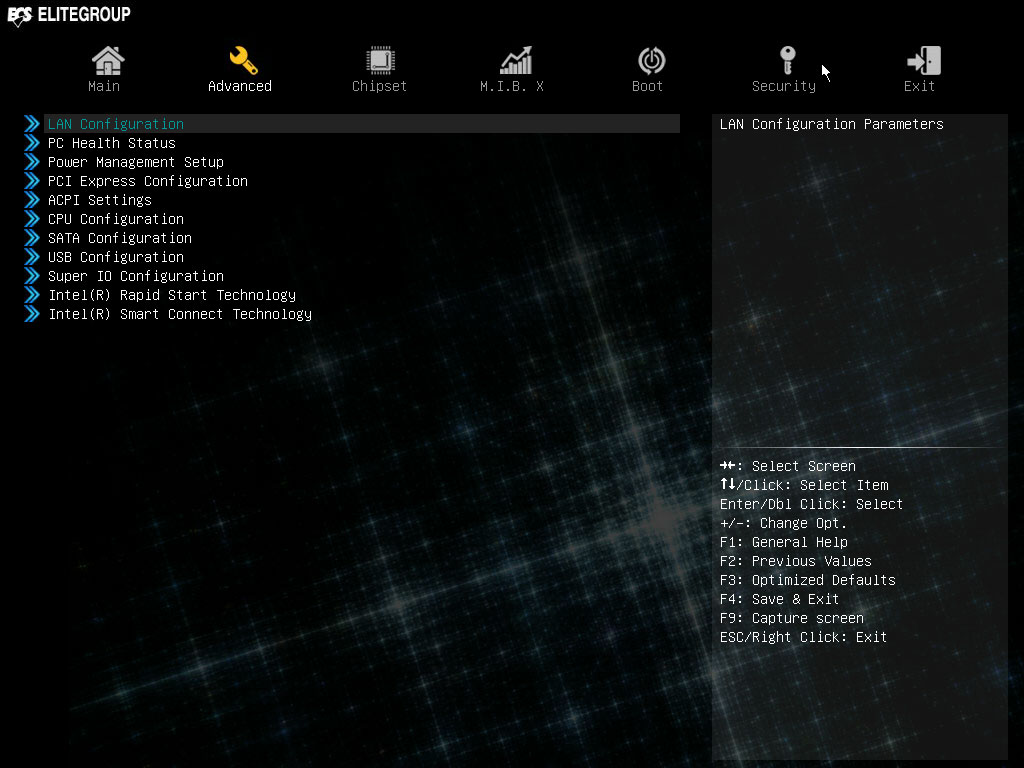The image size is (1024, 768).
Task: Switch to the Chipset tab label
Action: (379, 86)
